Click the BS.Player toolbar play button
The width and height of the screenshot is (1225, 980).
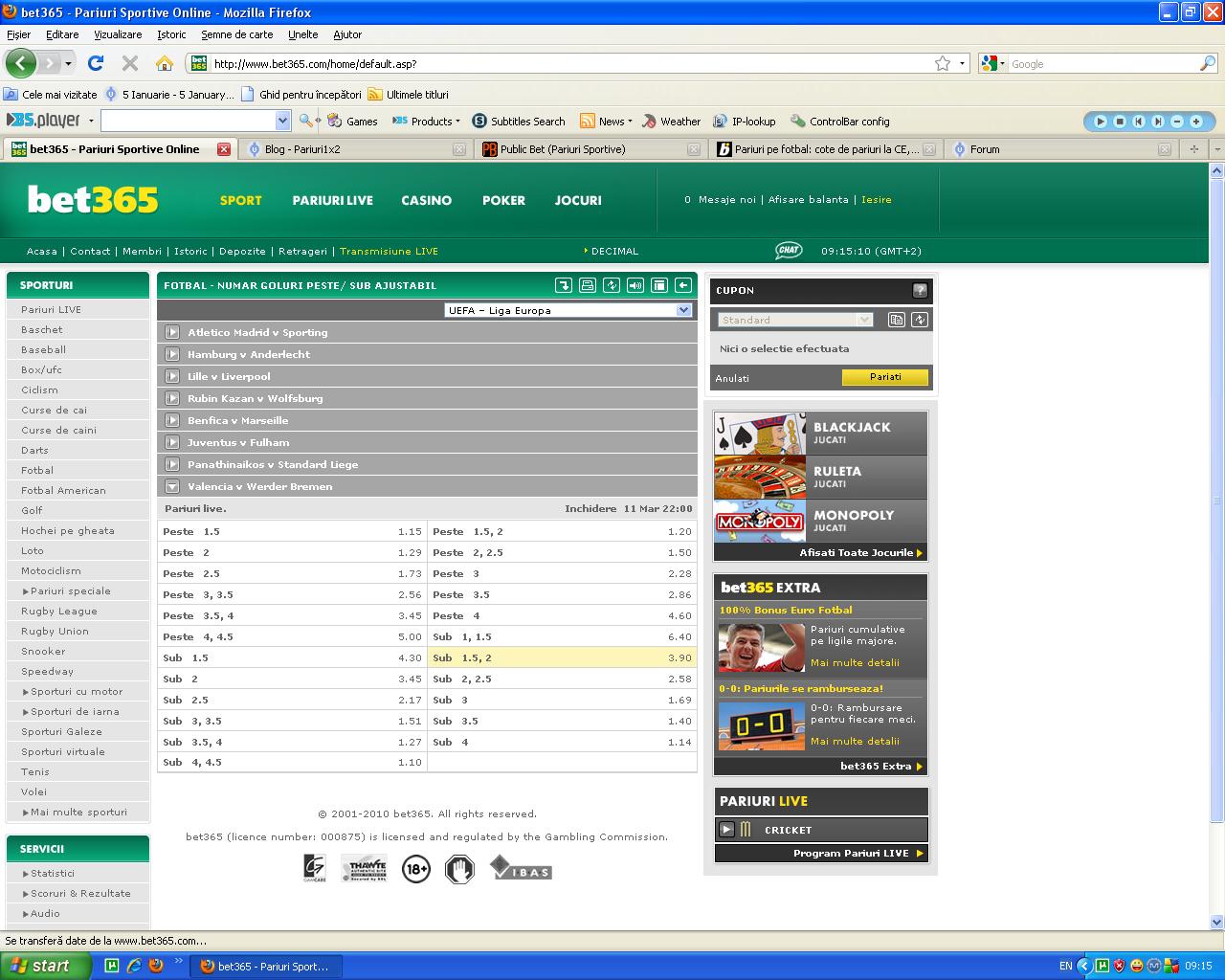[x=1101, y=122]
